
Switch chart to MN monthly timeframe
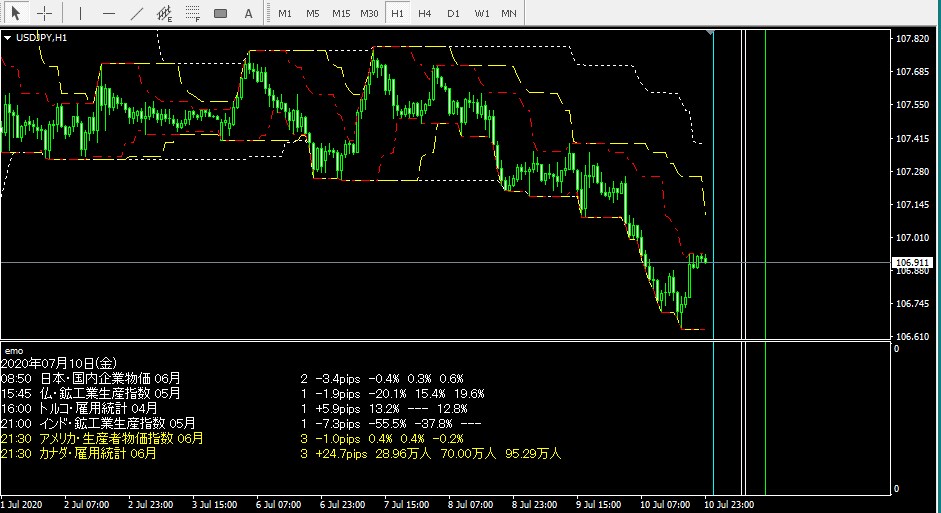pyautogui.click(x=508, y=13)
